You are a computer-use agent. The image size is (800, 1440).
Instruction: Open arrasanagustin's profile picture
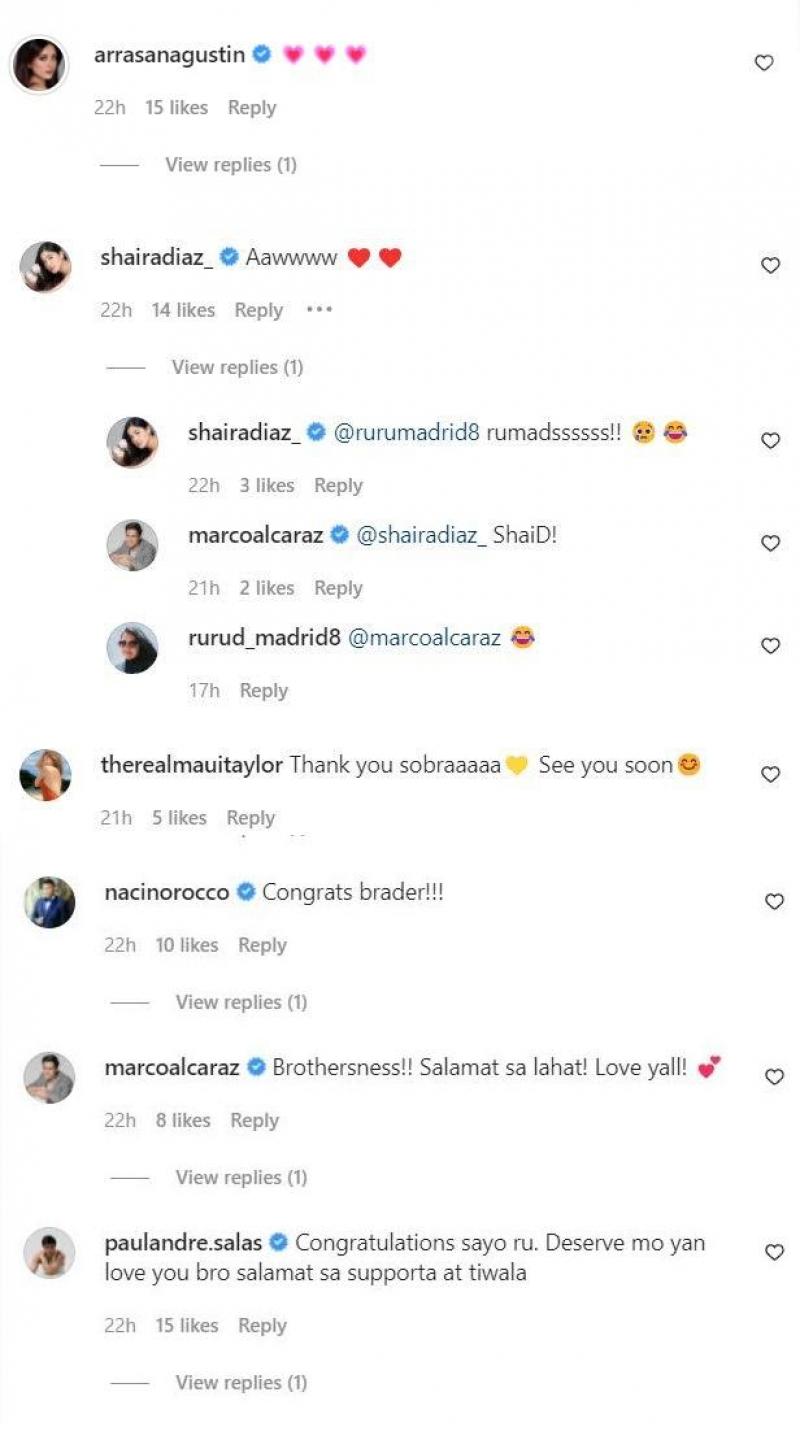pos(39,64)
